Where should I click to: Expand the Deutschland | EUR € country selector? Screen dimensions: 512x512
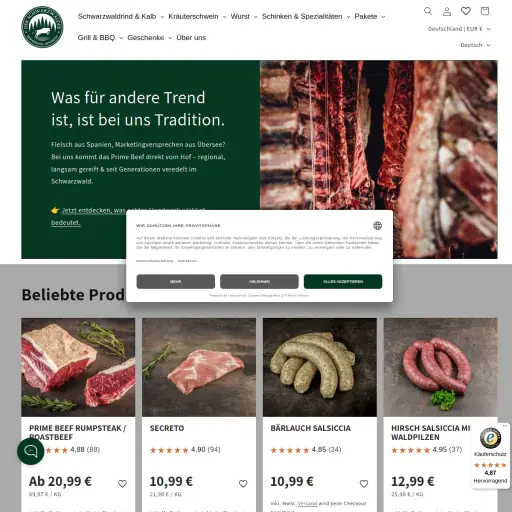click(x=459, y=29)
